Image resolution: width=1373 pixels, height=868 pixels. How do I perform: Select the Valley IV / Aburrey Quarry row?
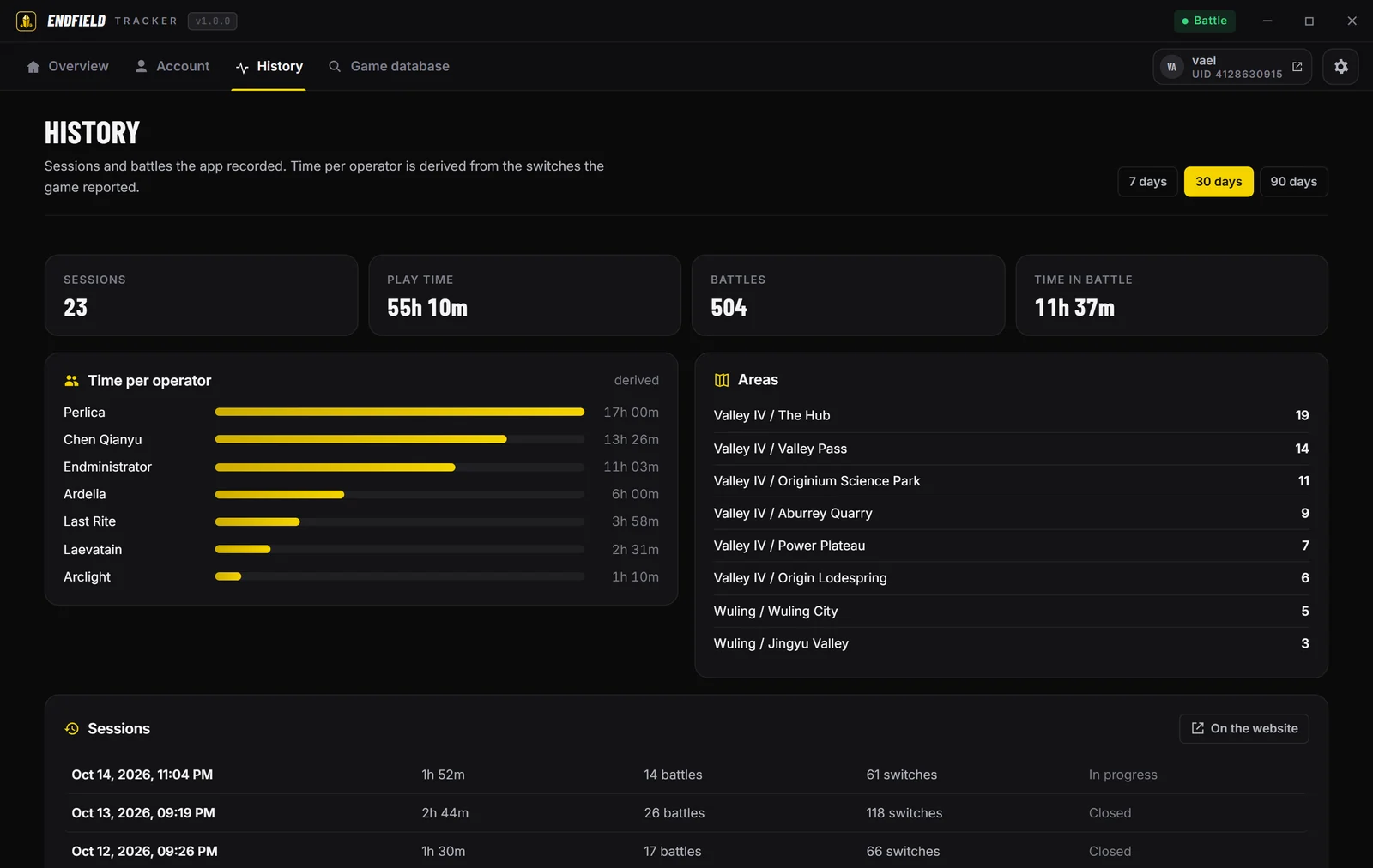pos(1011,513)
